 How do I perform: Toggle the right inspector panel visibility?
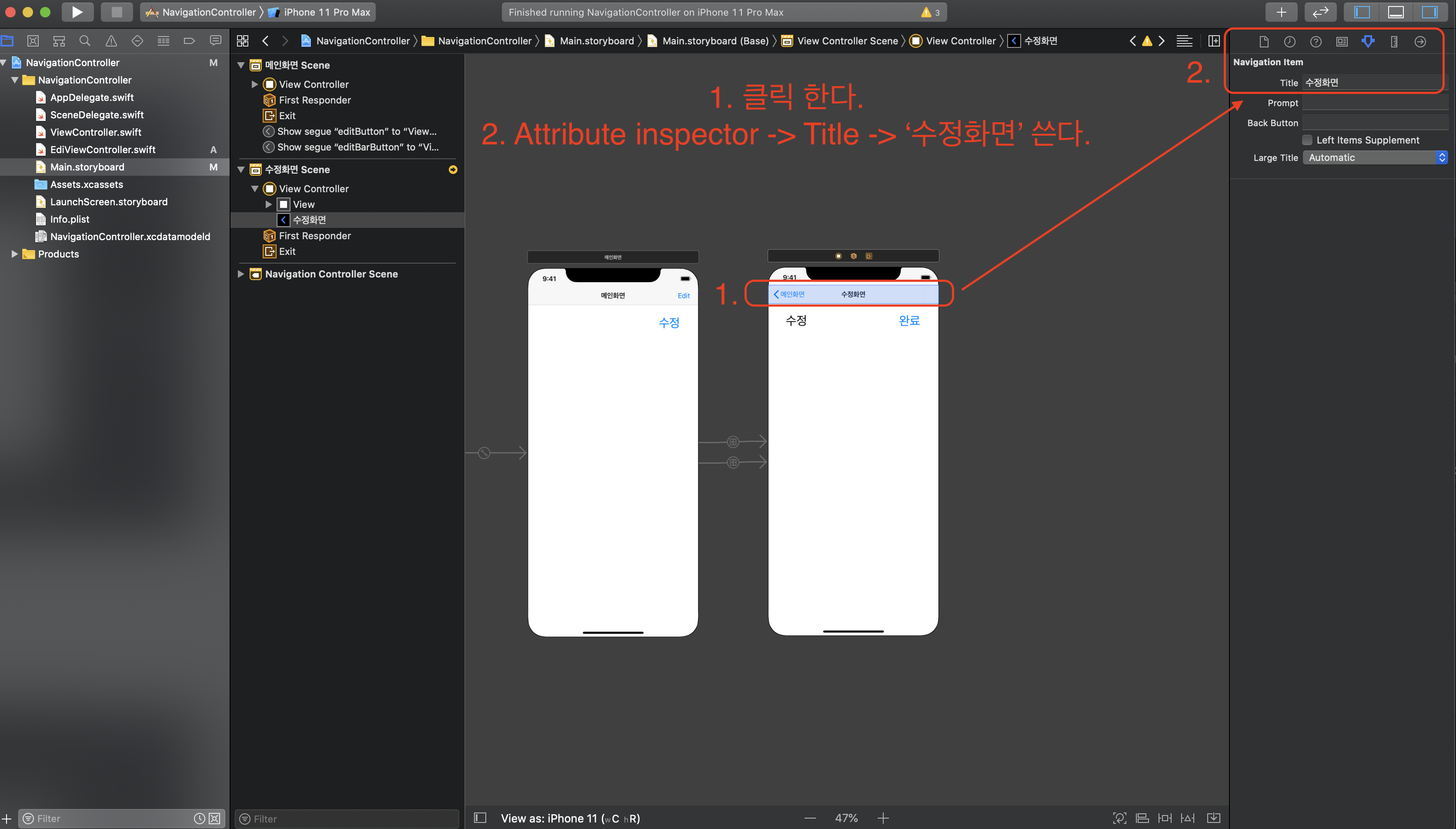tap(1429, 12)
